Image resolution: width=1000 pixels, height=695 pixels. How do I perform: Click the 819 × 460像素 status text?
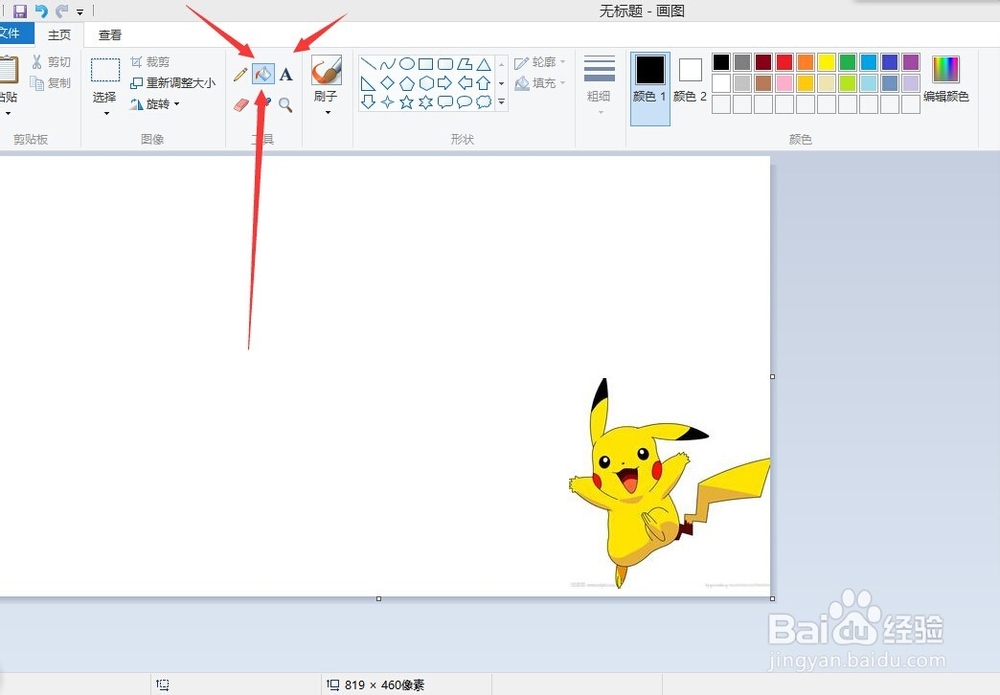(384, 685)
